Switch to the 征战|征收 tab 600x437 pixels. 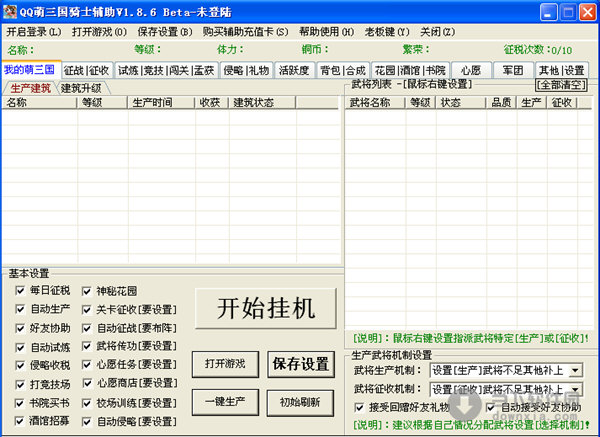pos(87,70)
